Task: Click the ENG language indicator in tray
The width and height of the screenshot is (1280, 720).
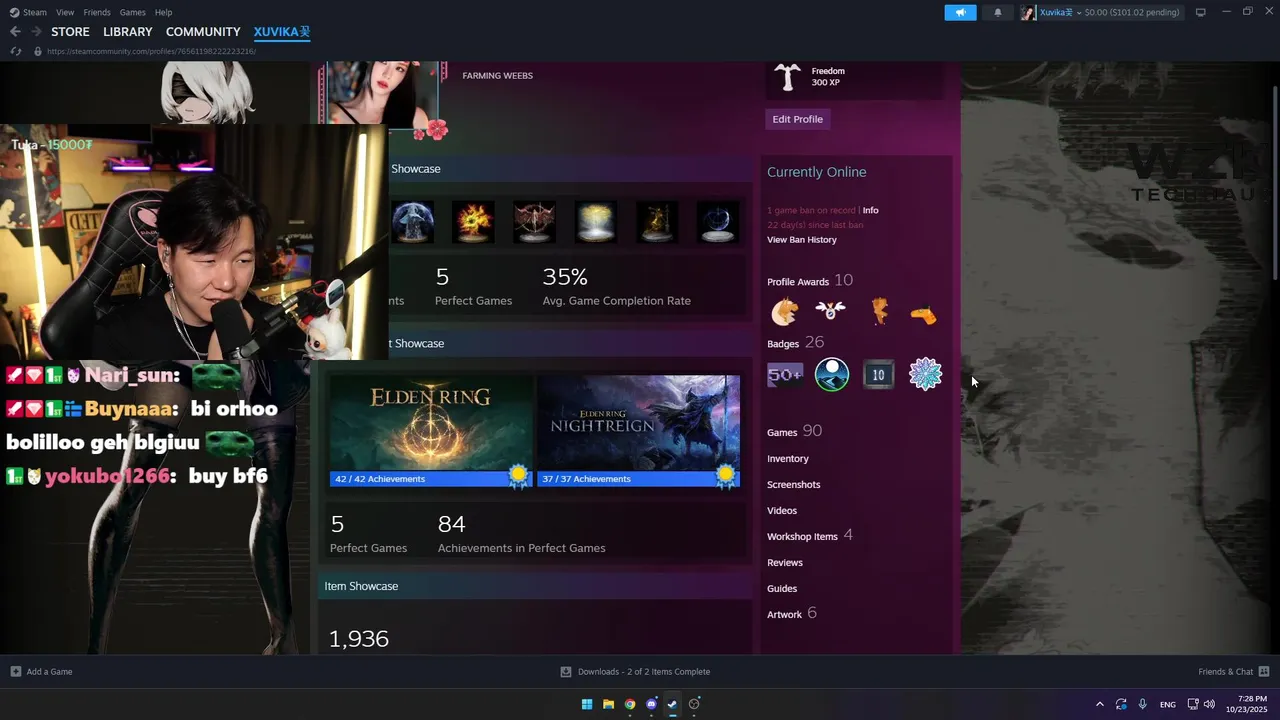Action: pos(1168,704)
